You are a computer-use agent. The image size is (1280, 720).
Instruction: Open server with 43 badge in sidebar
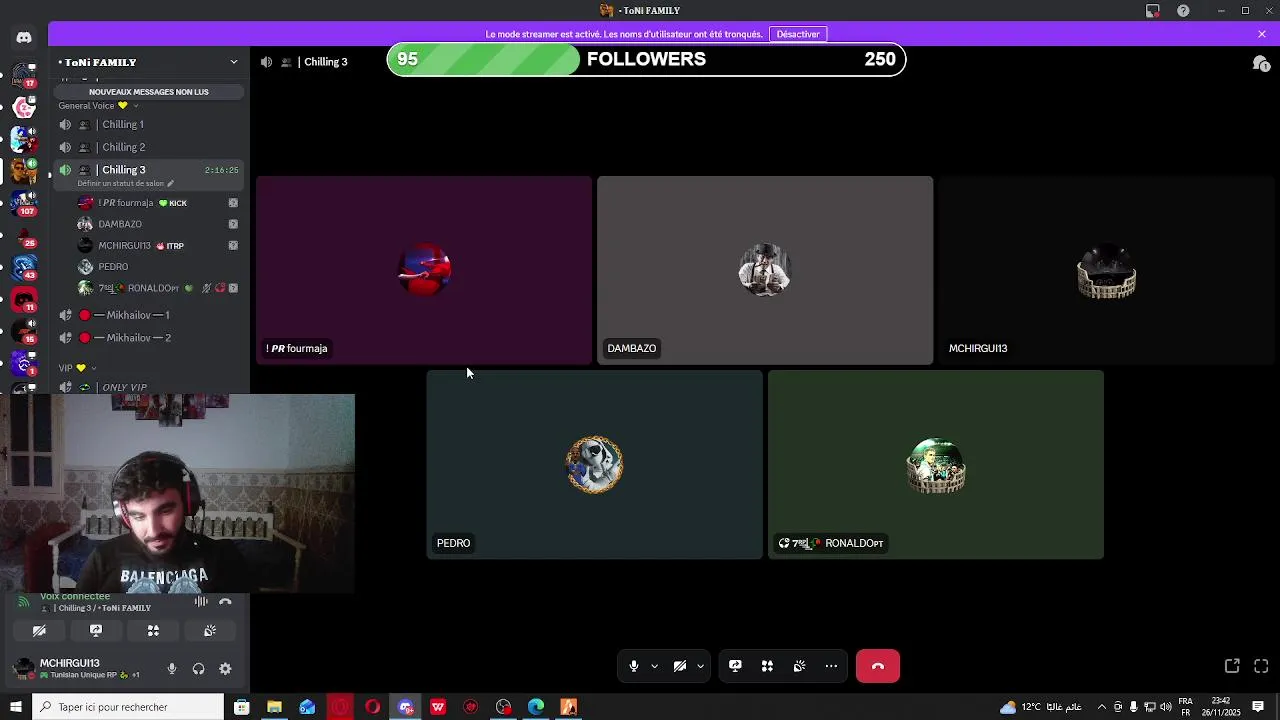coord(24,266)
